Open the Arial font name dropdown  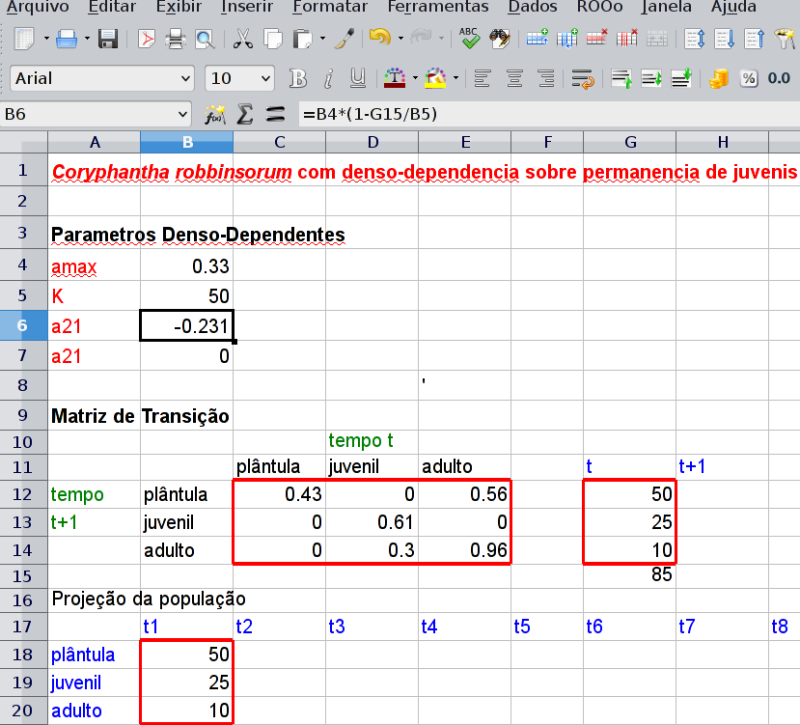click(189, 78)
